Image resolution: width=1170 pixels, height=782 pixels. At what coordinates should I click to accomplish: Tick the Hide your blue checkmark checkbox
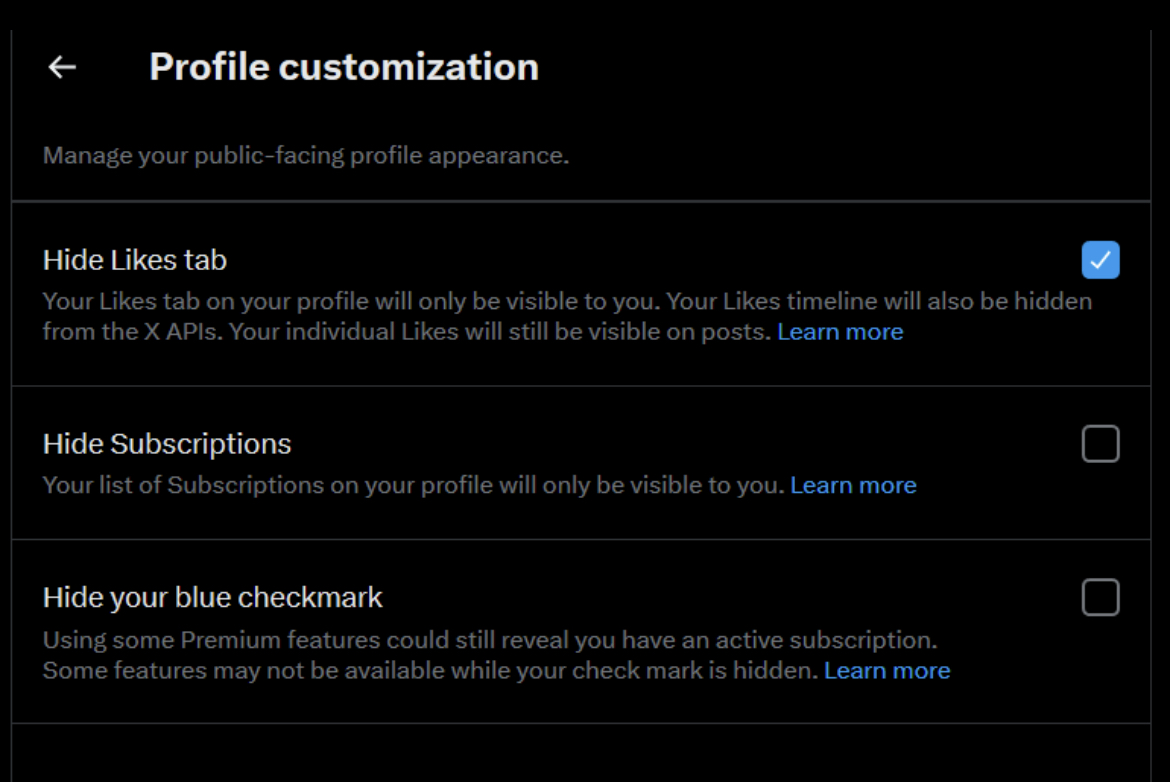[1100, 598]
